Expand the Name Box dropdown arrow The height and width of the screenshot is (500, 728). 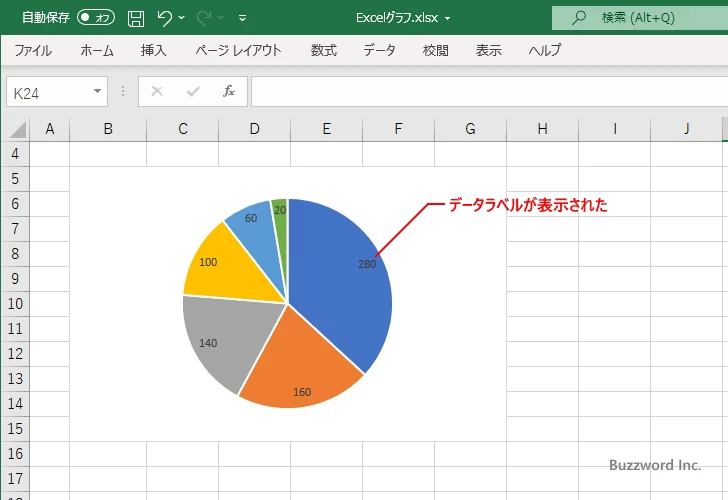pos(98,91)
